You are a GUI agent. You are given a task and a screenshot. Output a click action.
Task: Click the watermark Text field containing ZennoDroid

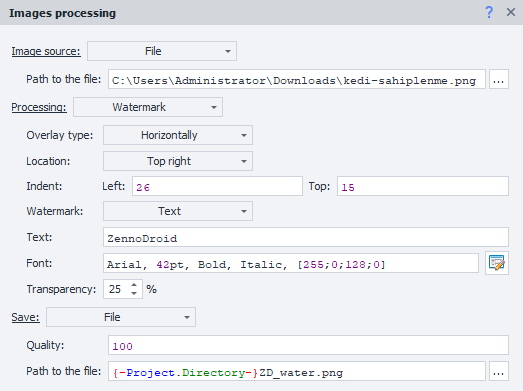click(x=306, y=237)
